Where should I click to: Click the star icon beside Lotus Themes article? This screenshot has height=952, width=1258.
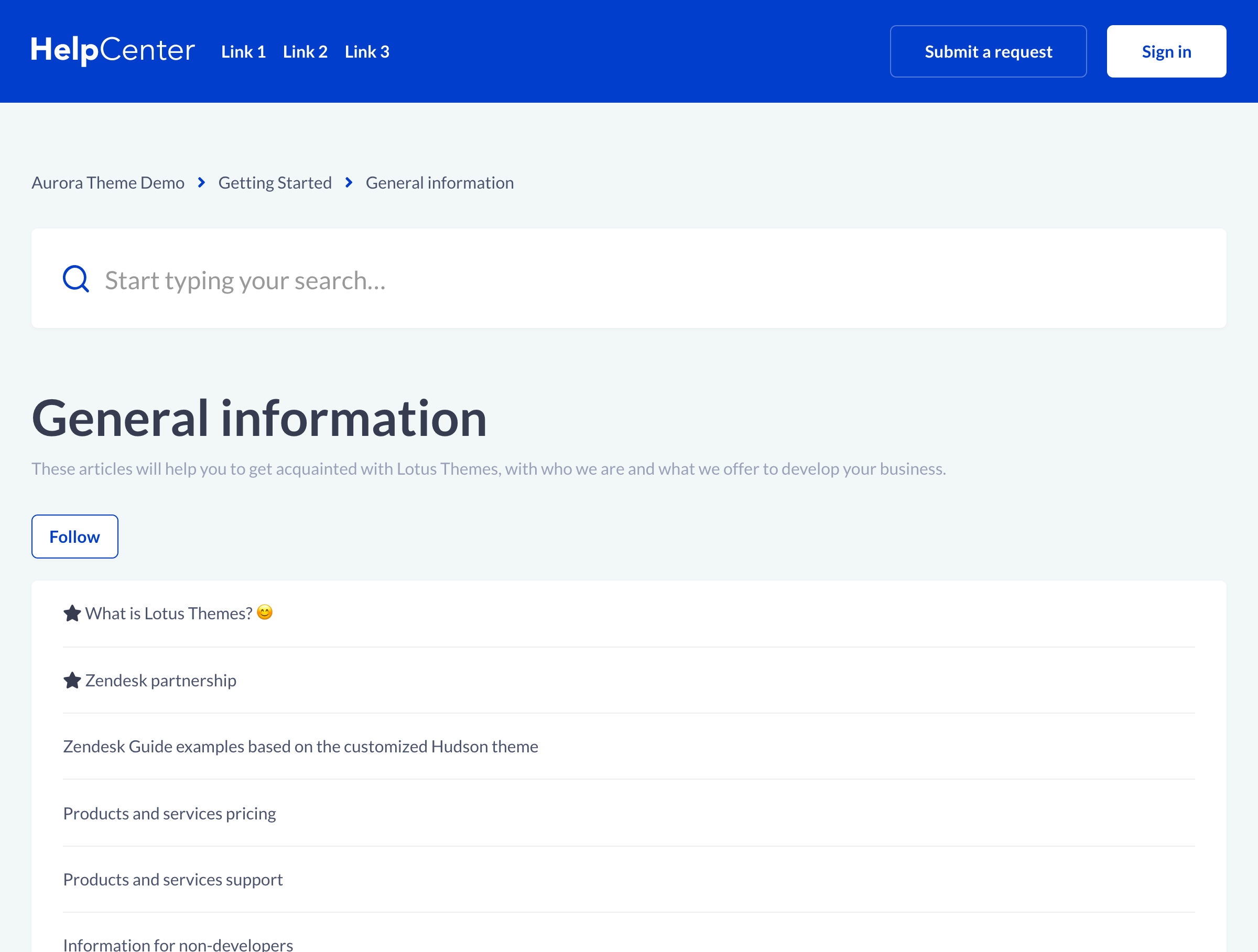[x=72, y=613]
